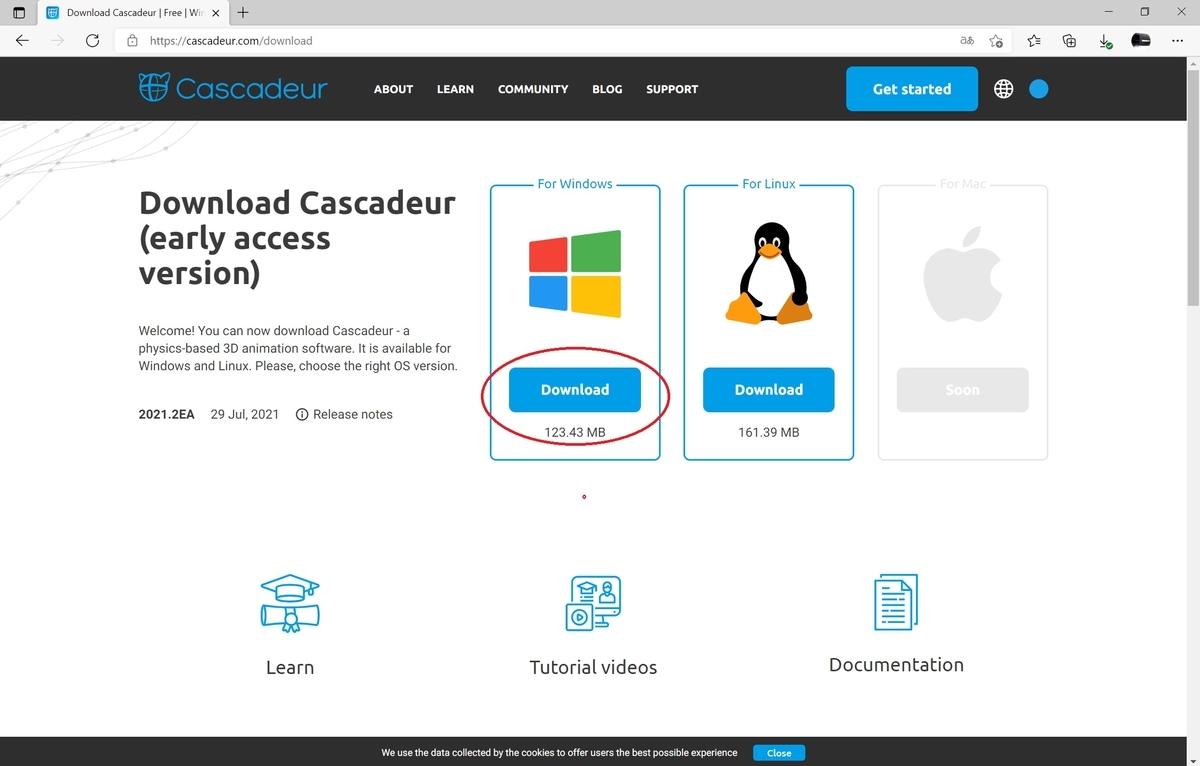
Task: Click the 123.43 MB file size text
Action: [x=575, y=433]
